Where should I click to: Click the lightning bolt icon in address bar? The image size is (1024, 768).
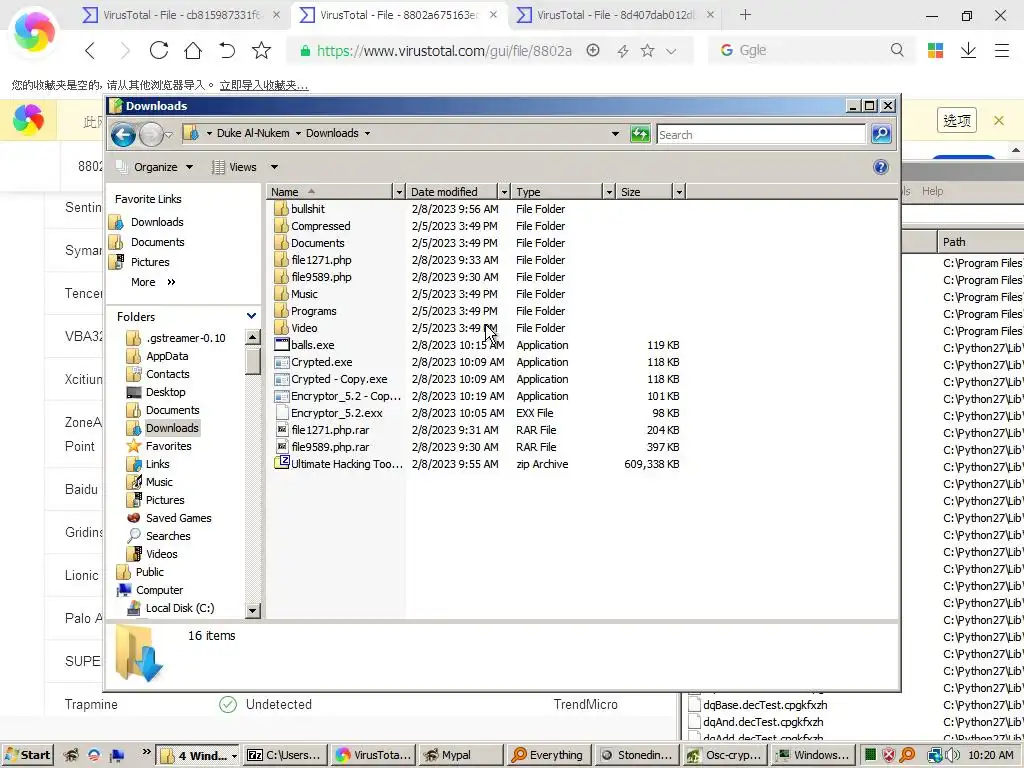[x=622, y=51]
